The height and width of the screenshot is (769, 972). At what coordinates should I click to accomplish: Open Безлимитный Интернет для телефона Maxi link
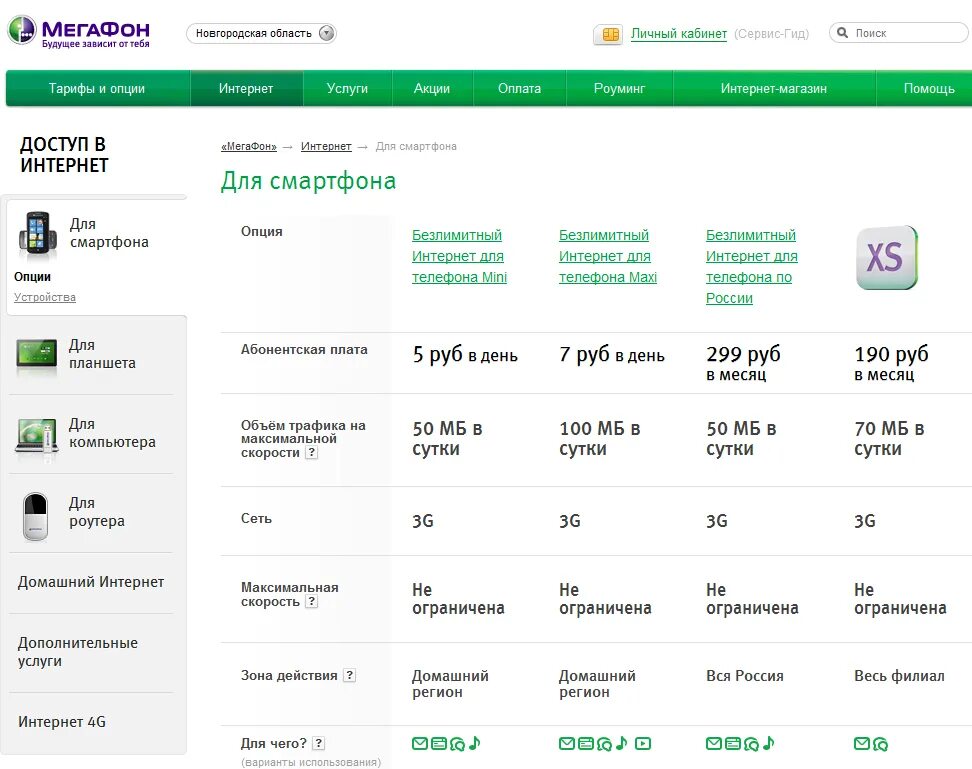point(608,257)
